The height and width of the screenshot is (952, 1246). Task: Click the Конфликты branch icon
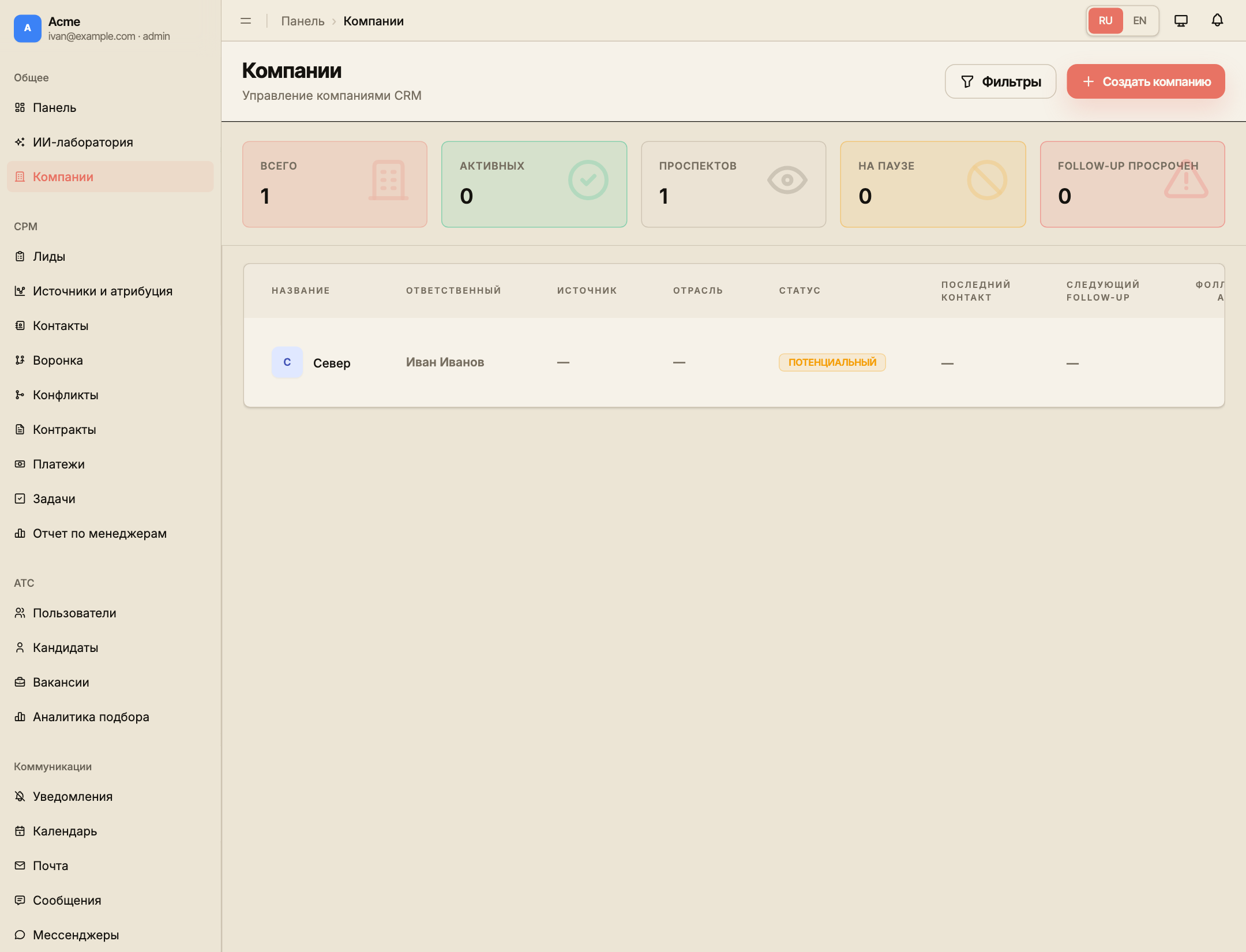[x=20, y=395]
